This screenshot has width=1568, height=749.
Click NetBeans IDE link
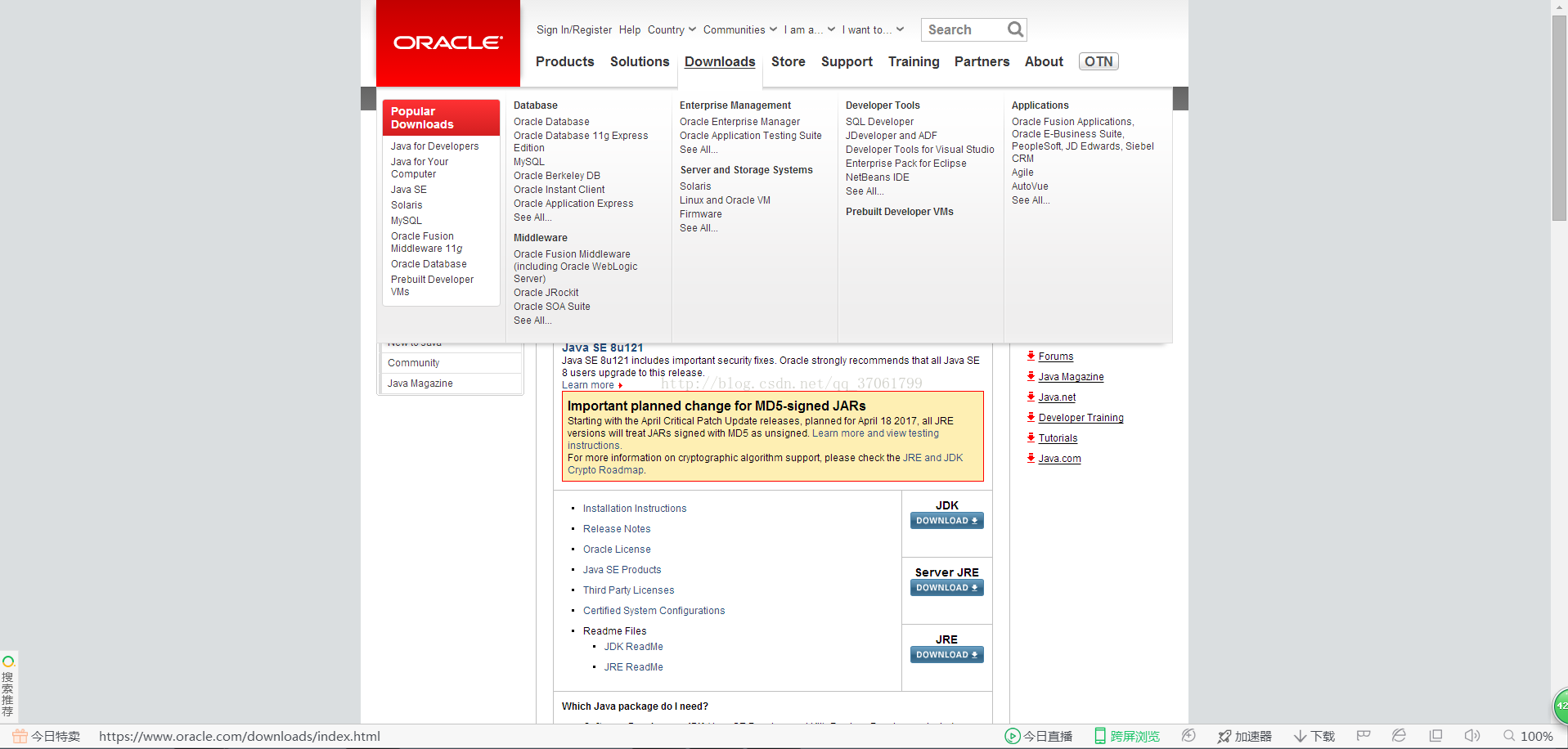coord(878,177)
